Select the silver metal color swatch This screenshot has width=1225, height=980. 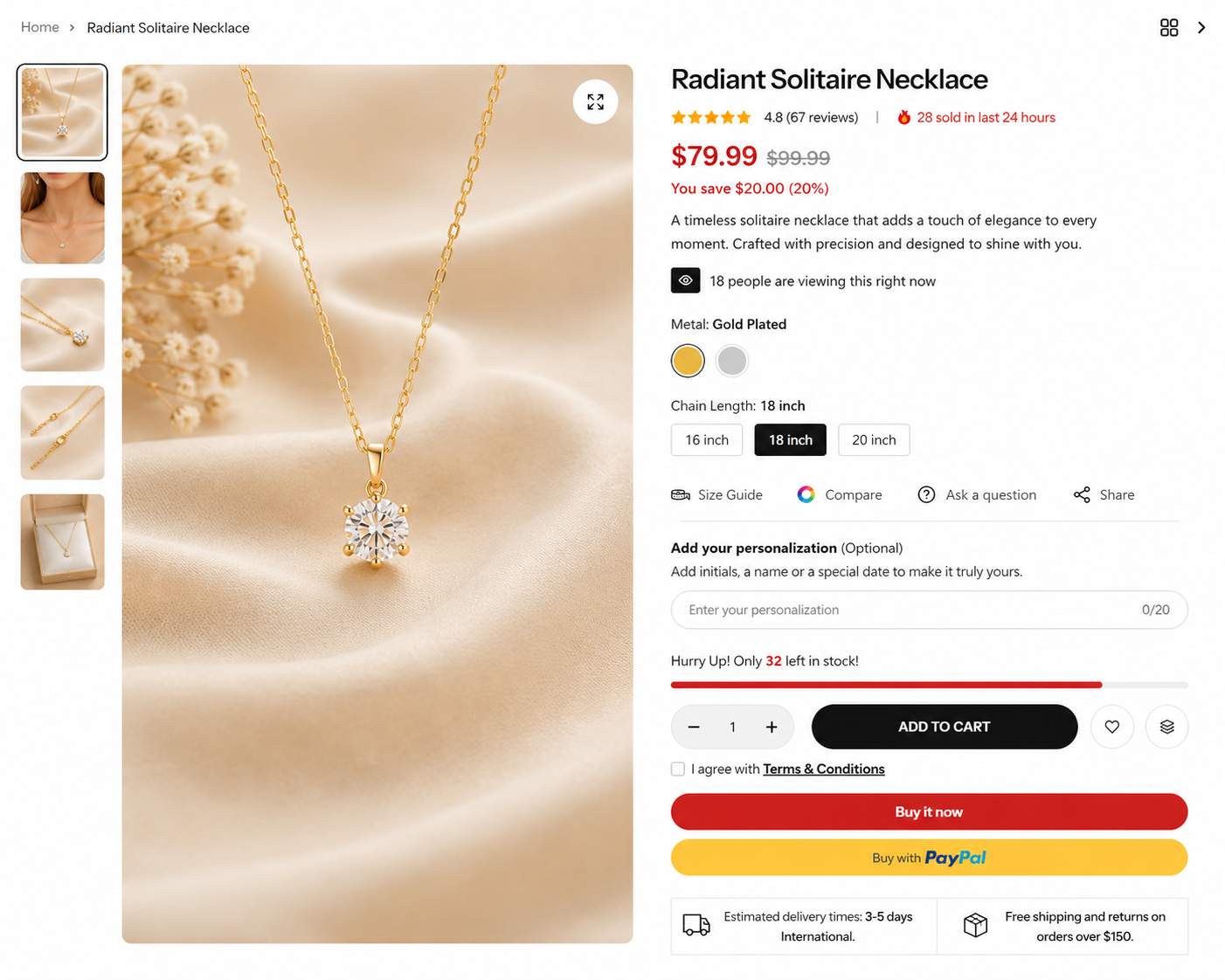(732, 361)
